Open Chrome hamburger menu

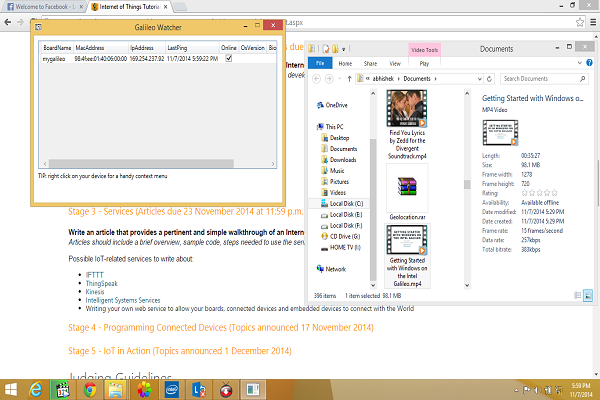tap(593, 22)
